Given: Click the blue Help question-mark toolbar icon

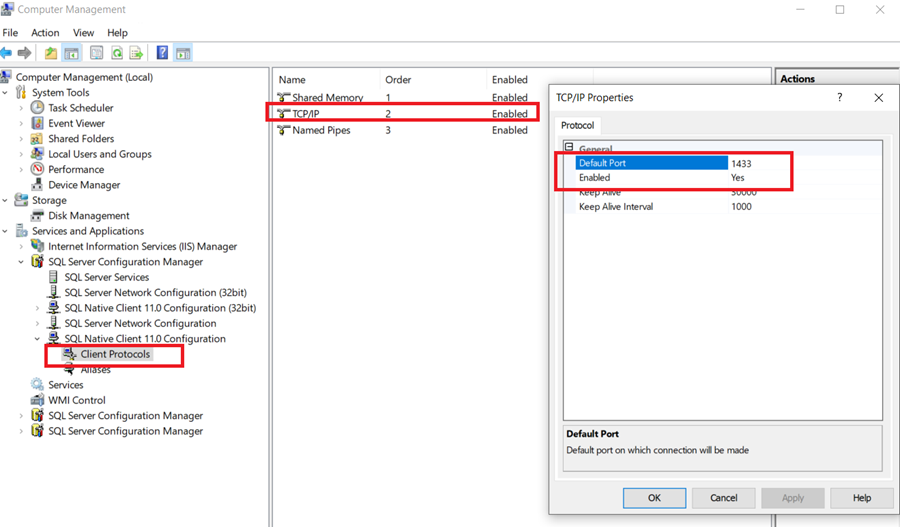Looking at the screenshot, I should point(162,53).
